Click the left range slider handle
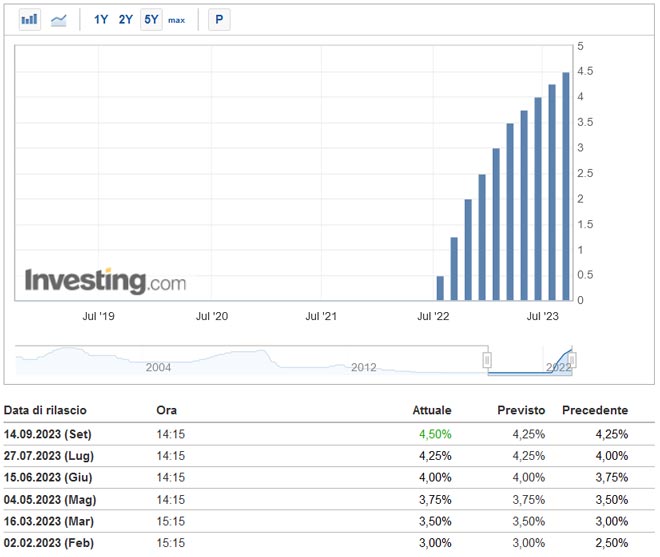Screen dimensions: 660x557 (x=488, y=360)
